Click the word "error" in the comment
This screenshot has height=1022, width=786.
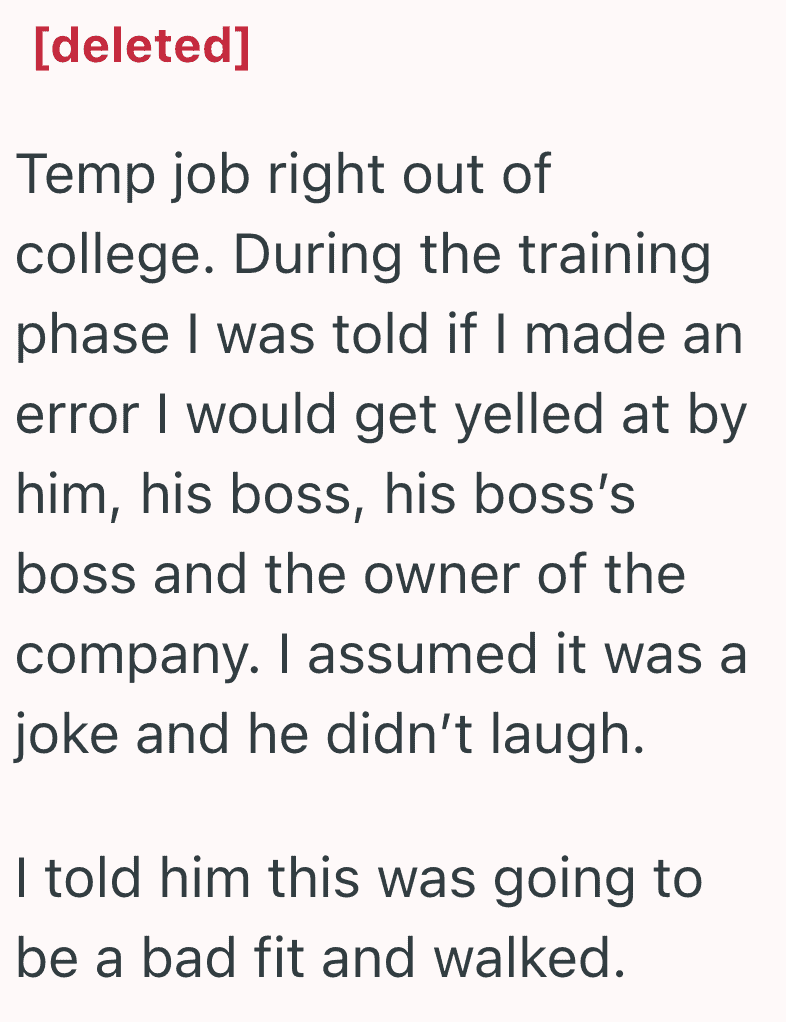pyautogui.click(x=77, y=415)
